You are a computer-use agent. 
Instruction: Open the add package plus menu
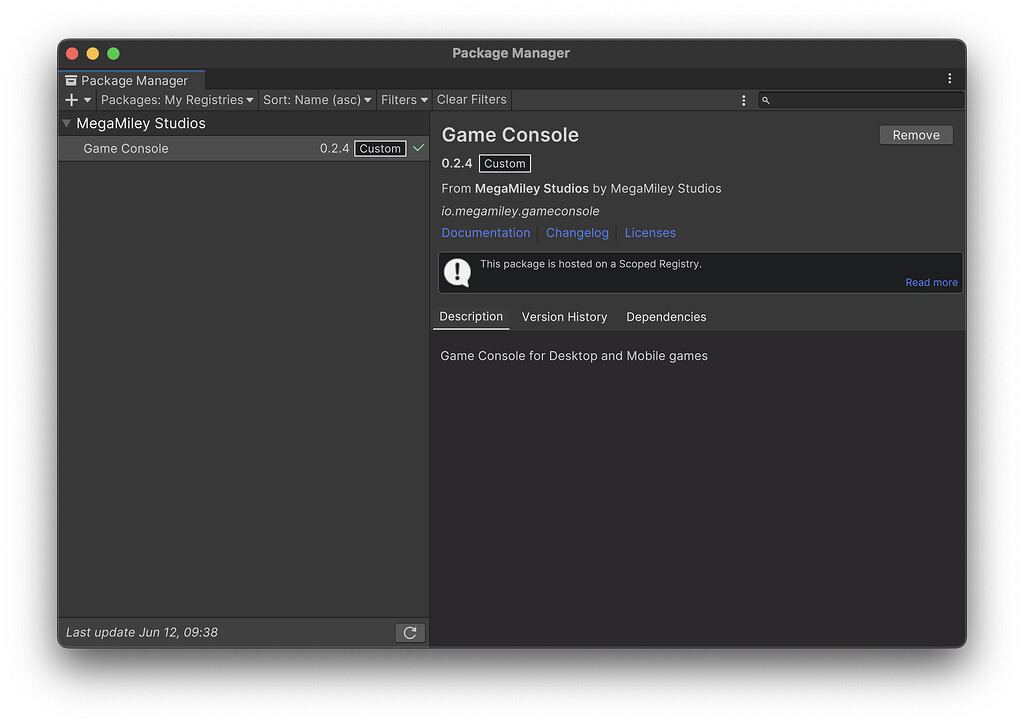(71, 99)
